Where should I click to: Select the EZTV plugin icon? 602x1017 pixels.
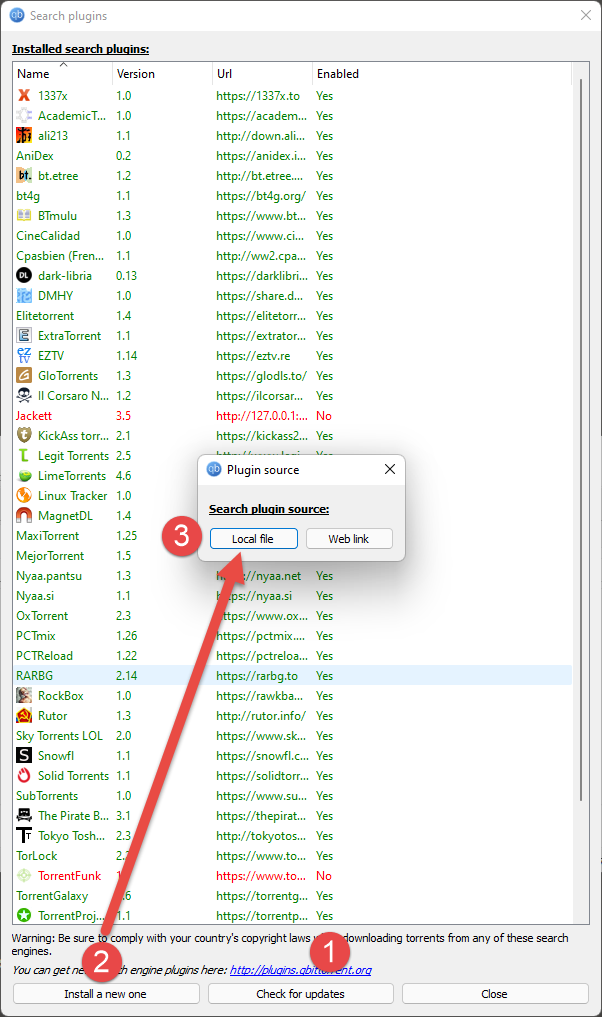coord(24,355)
